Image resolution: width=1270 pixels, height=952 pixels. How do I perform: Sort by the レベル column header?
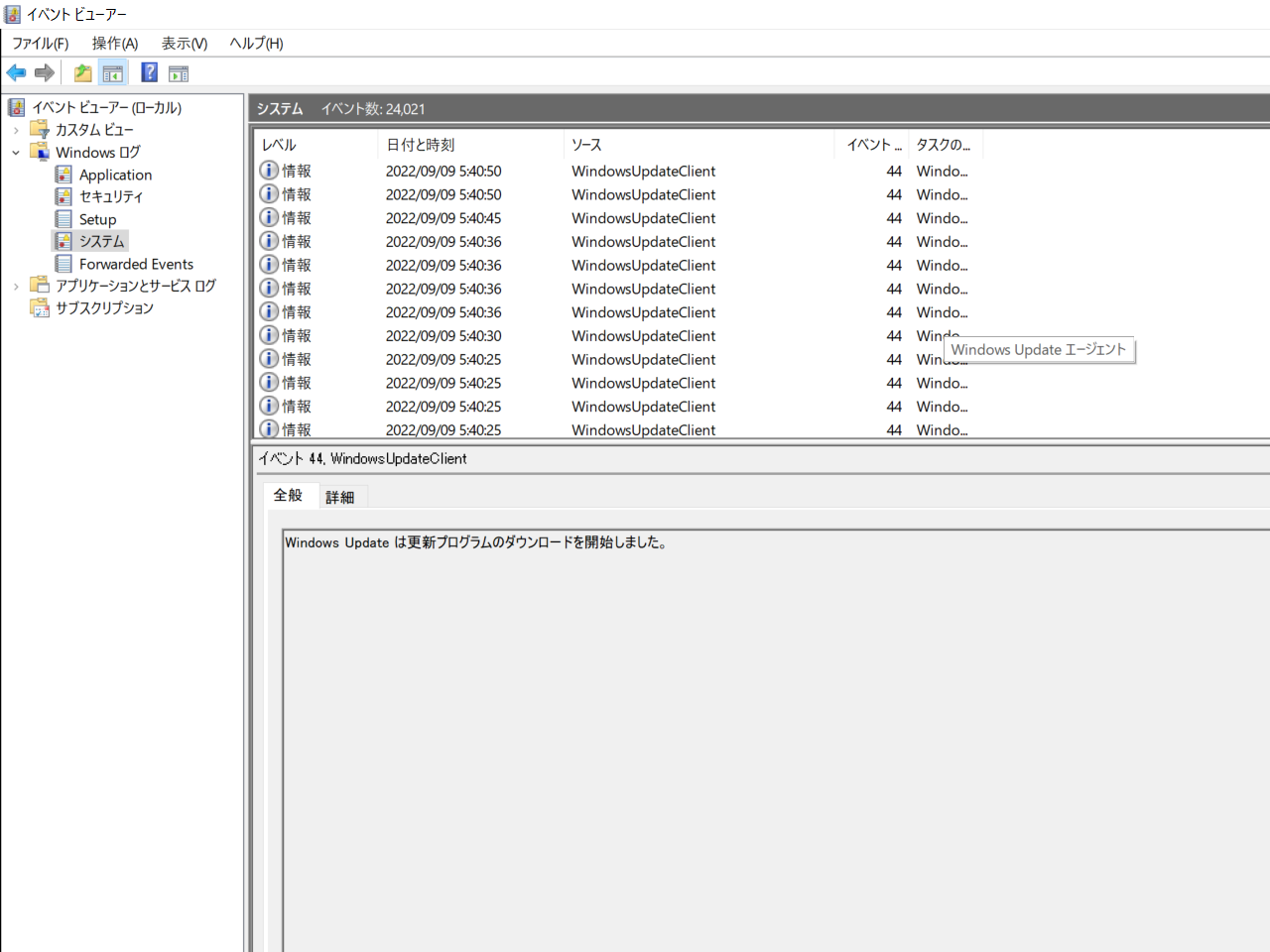point(316,145)
